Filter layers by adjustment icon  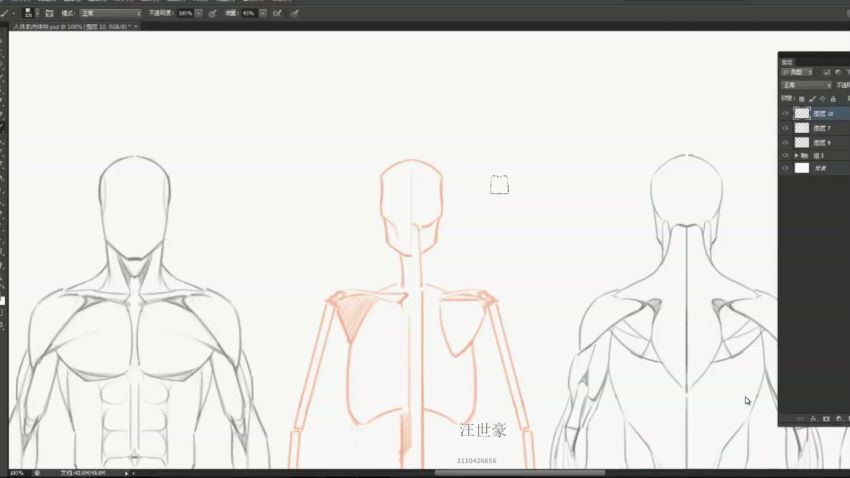tap(838, 72)
